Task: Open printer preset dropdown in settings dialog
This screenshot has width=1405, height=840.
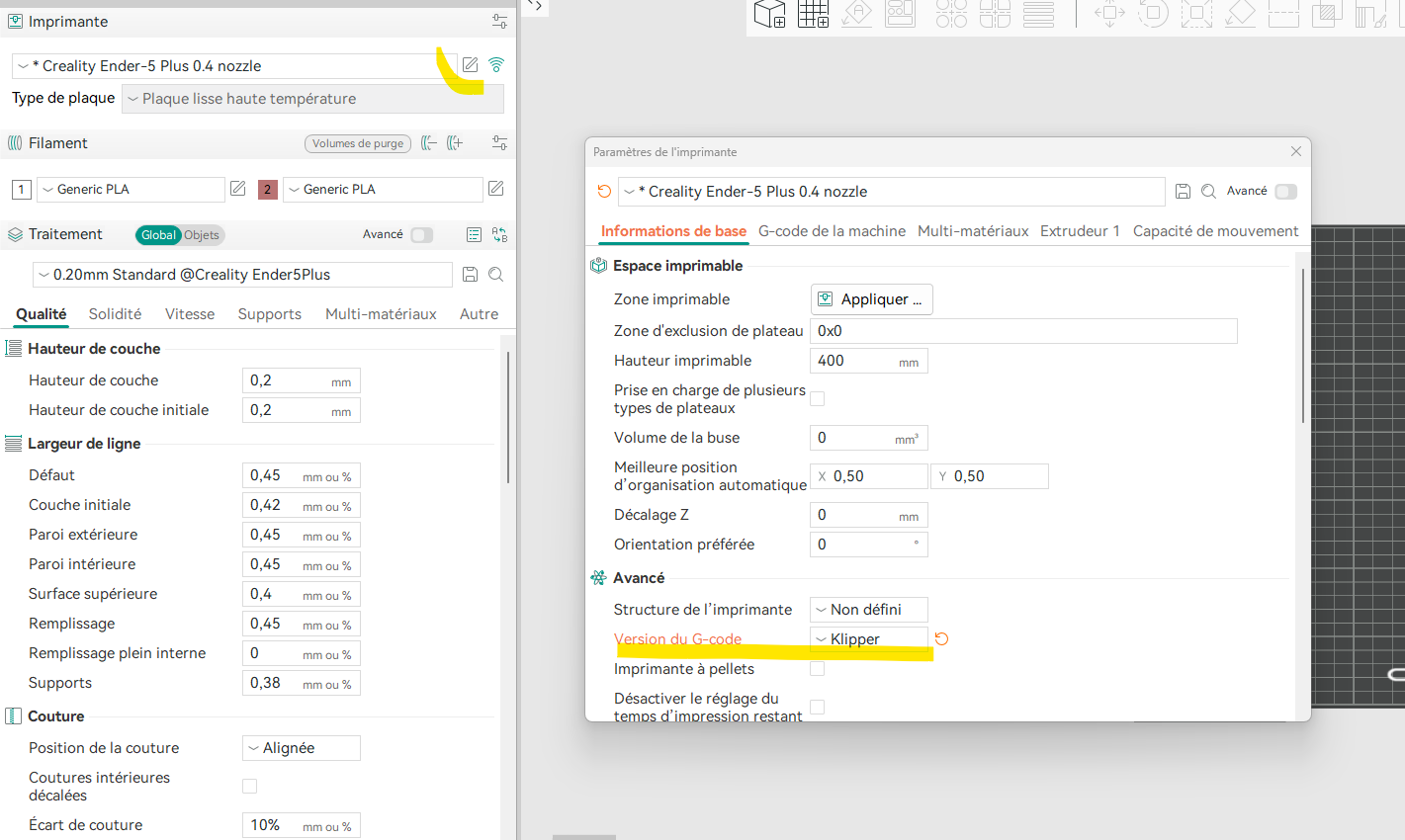Action: pyautogui.click(x=892, y=192)
